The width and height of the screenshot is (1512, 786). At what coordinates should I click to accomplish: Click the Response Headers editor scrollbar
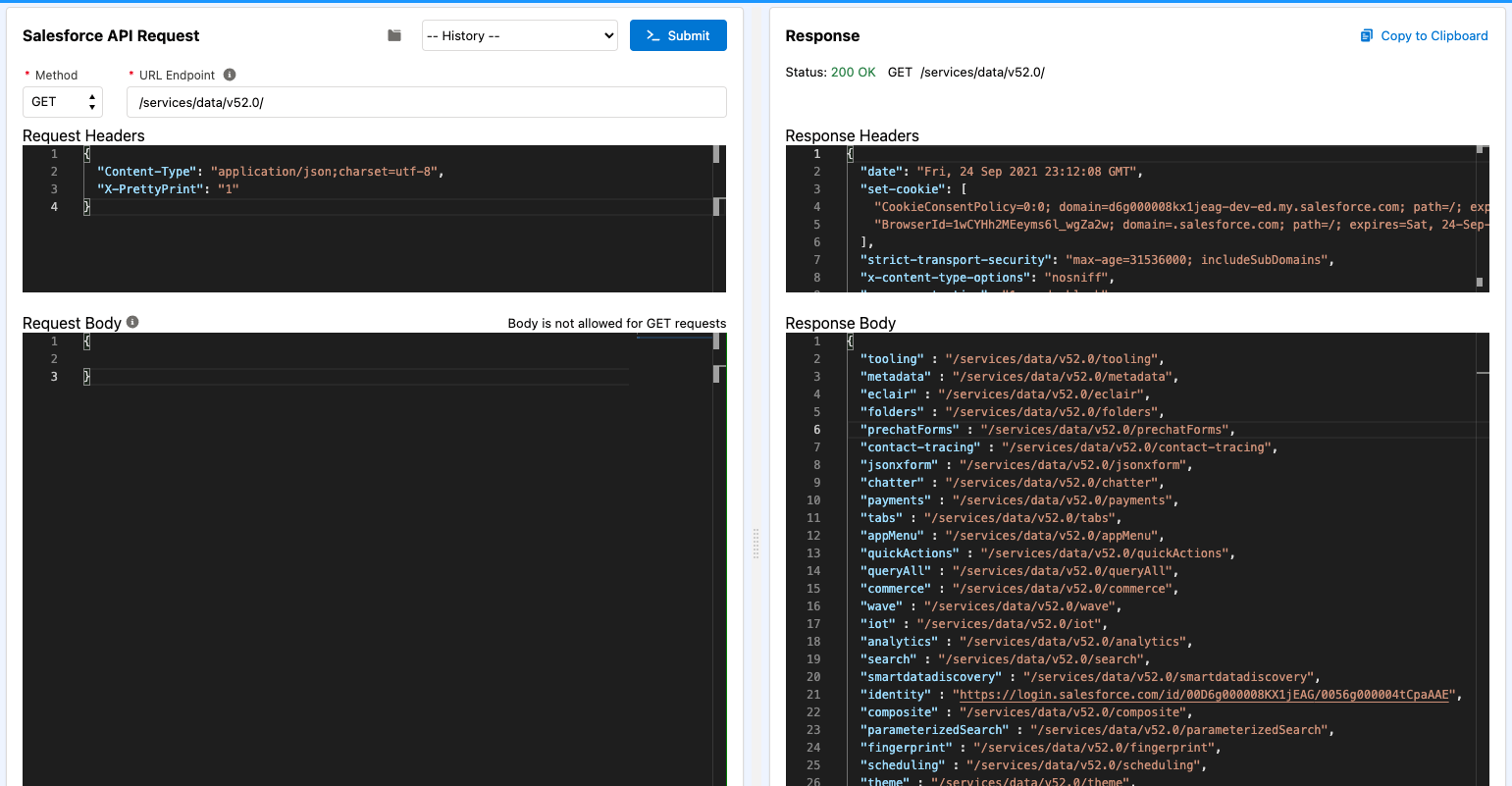pyautogui.click(x=1481, y=219)
